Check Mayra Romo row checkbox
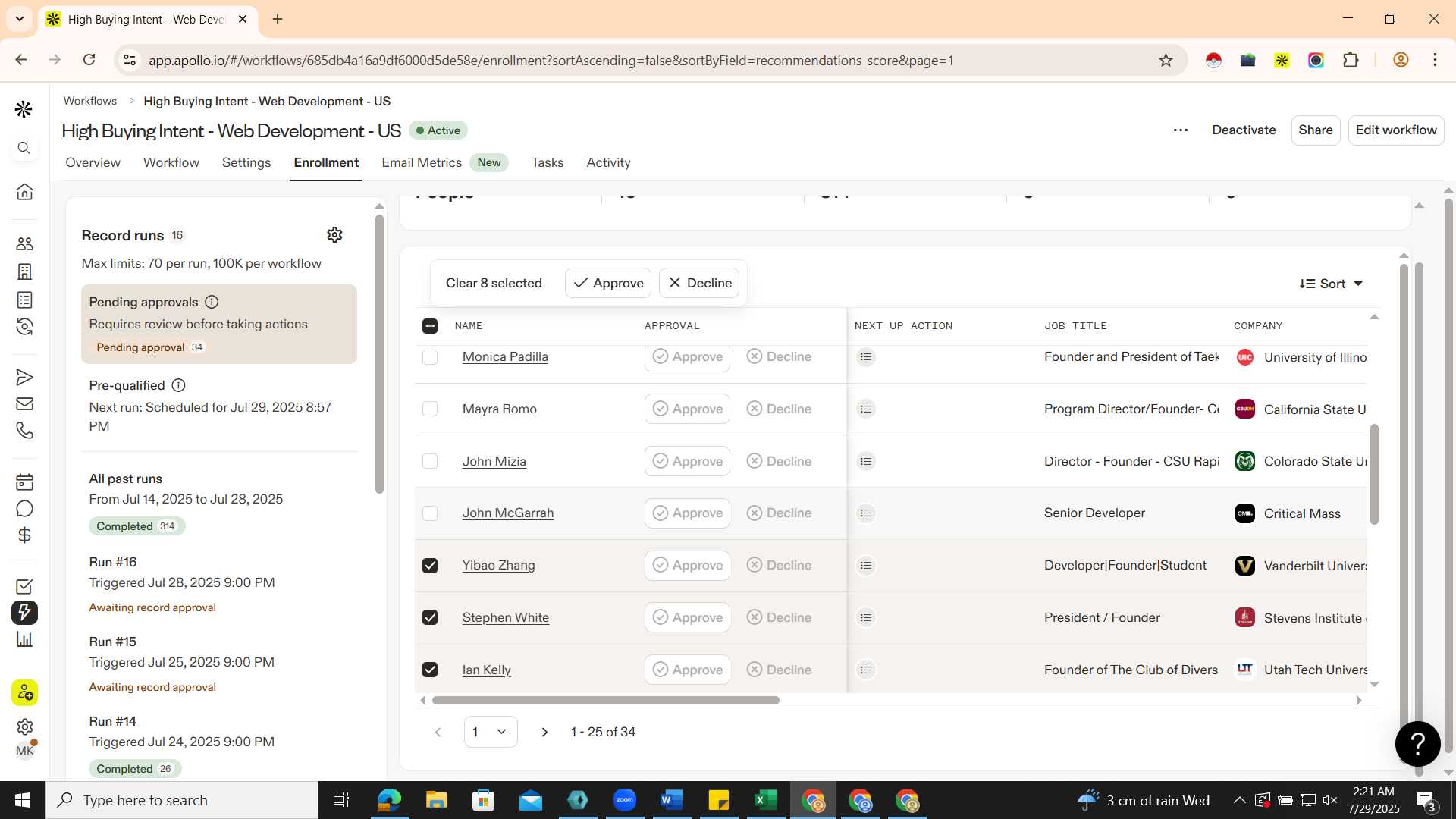1456x819 pixels. pos(430,409)
